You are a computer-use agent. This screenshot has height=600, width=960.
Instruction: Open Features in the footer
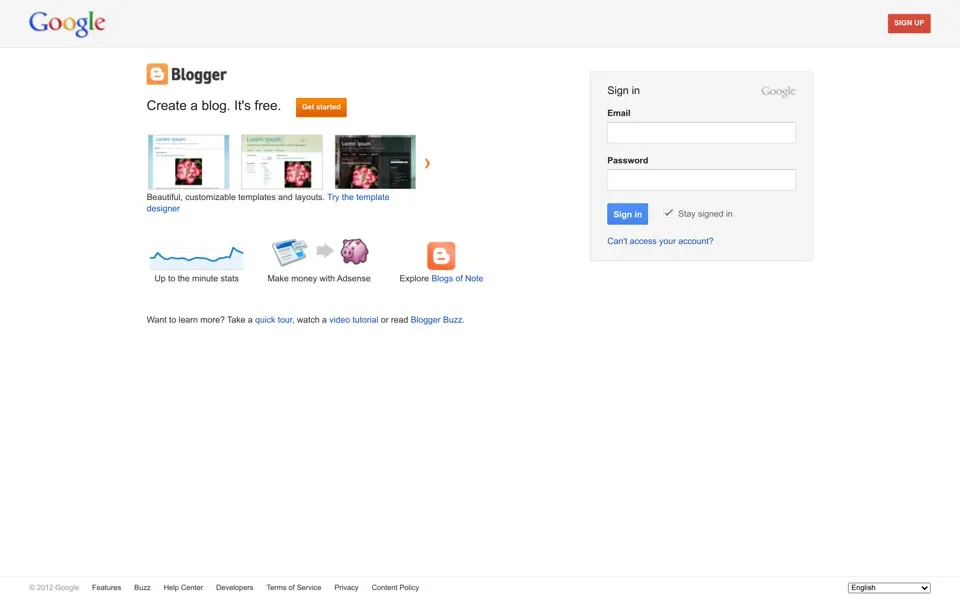107,588
